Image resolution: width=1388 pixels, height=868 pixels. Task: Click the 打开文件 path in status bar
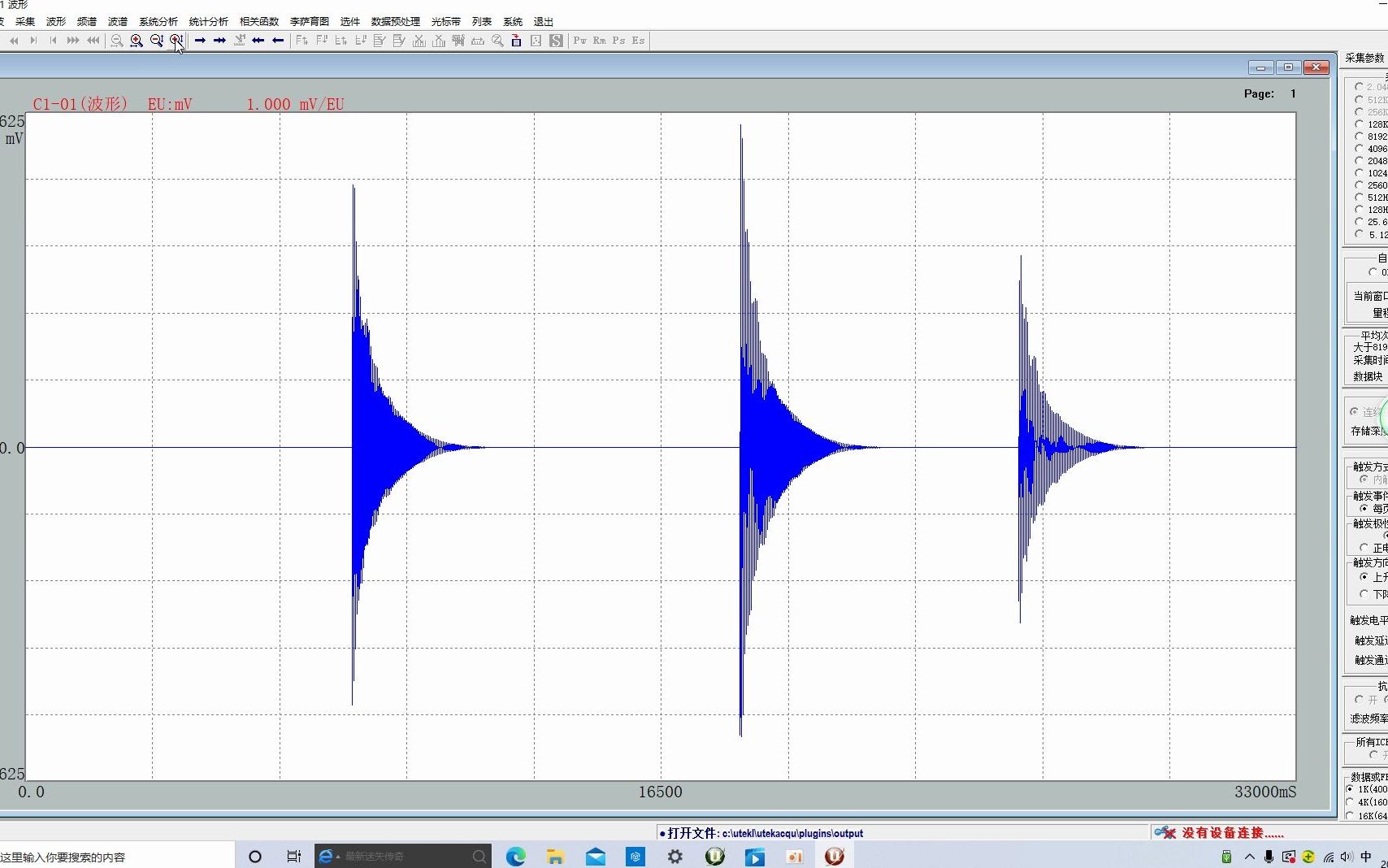(765, 833)
